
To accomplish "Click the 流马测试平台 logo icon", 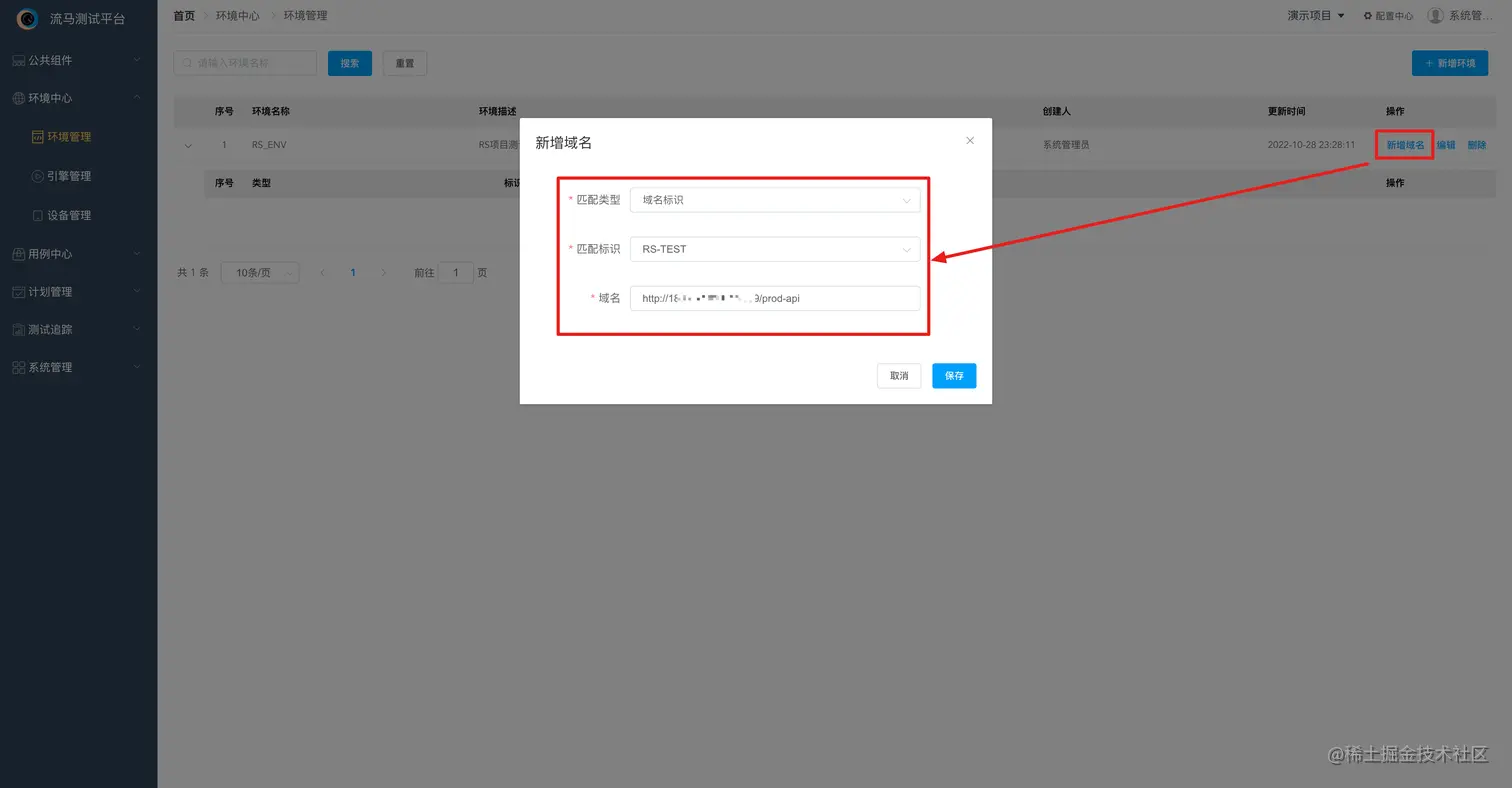I will 28,18.
